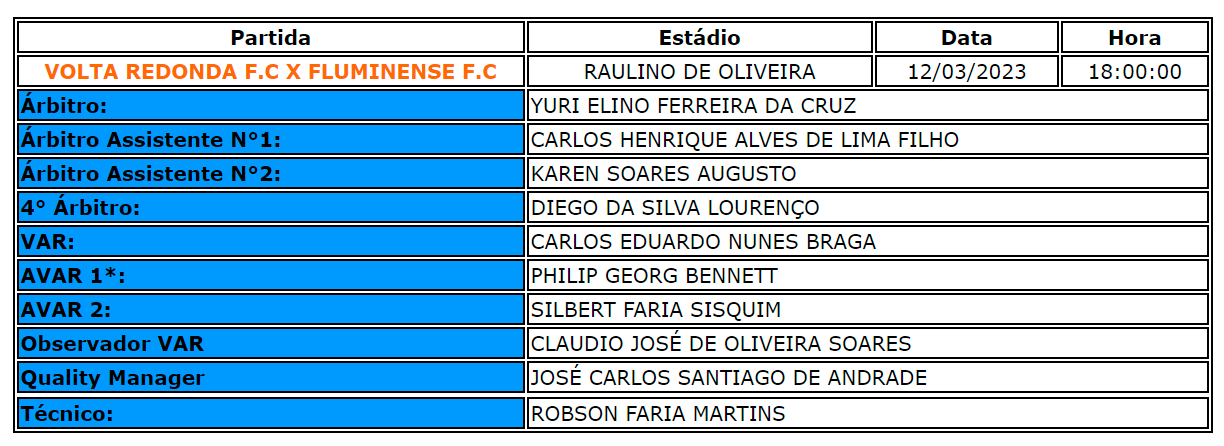Click the name Philip Georg Bennett

(654, 276)
